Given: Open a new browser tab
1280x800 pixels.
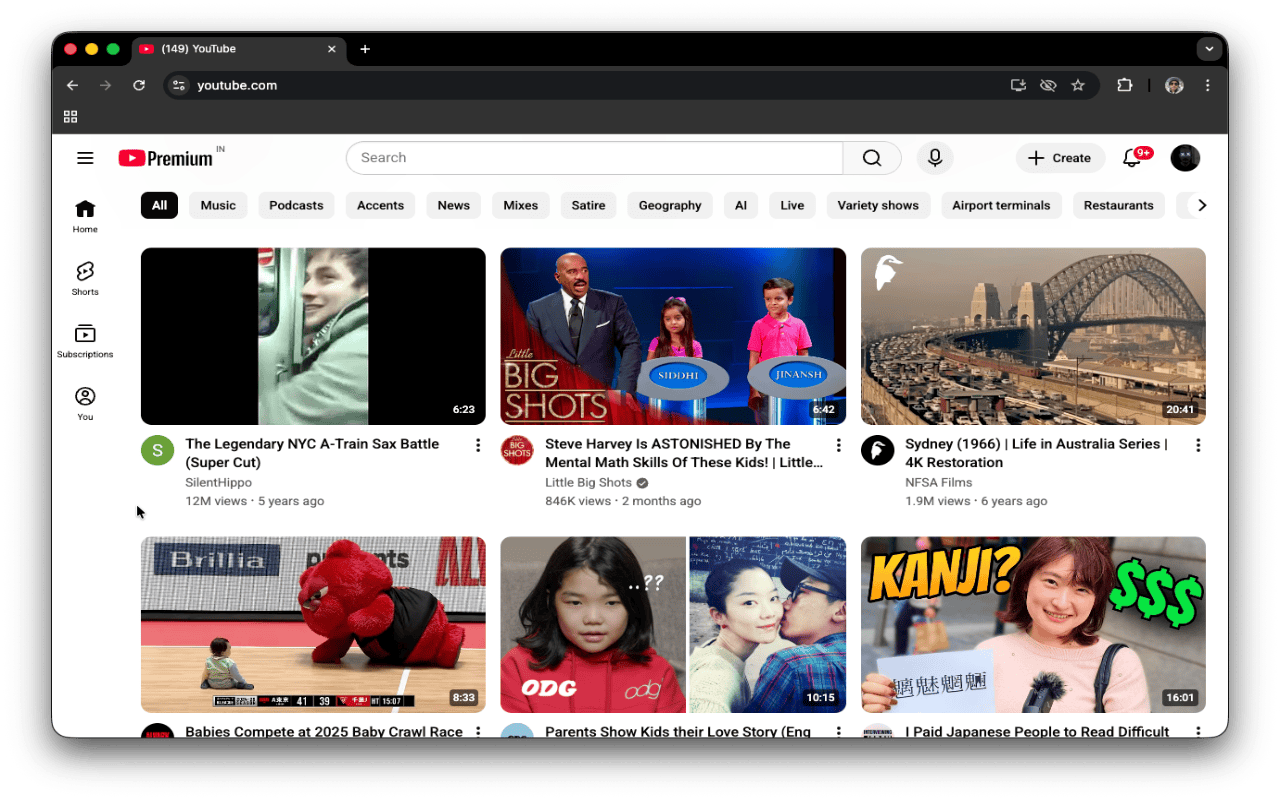Looking at the screenshot, I should click(365, 49).
